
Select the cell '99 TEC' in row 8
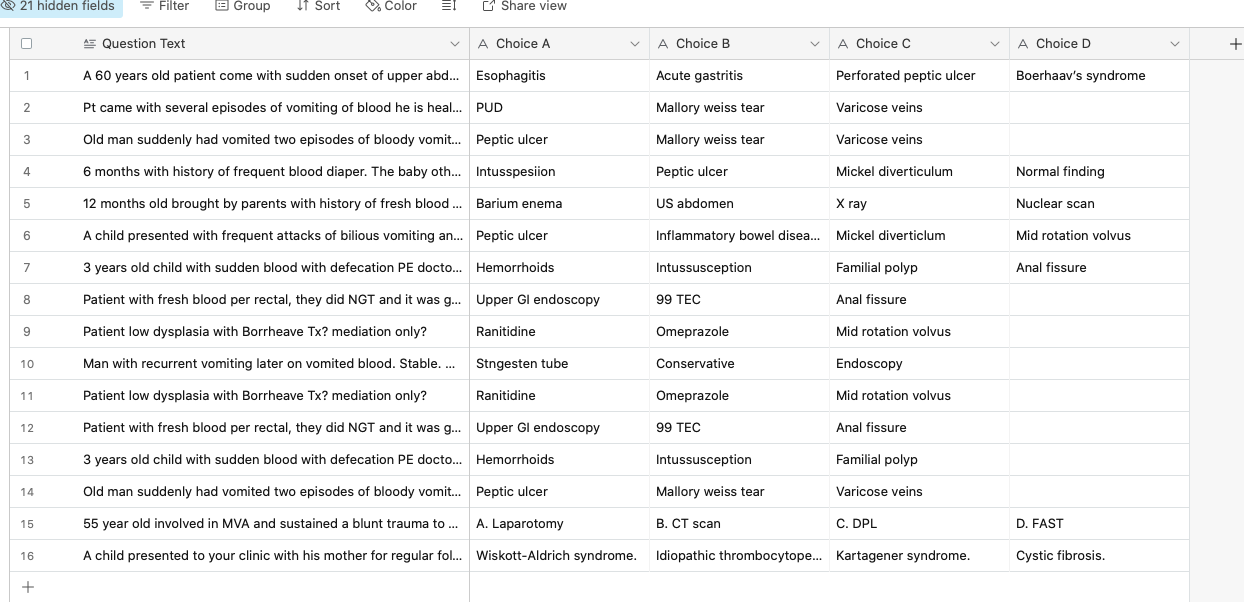739,300
